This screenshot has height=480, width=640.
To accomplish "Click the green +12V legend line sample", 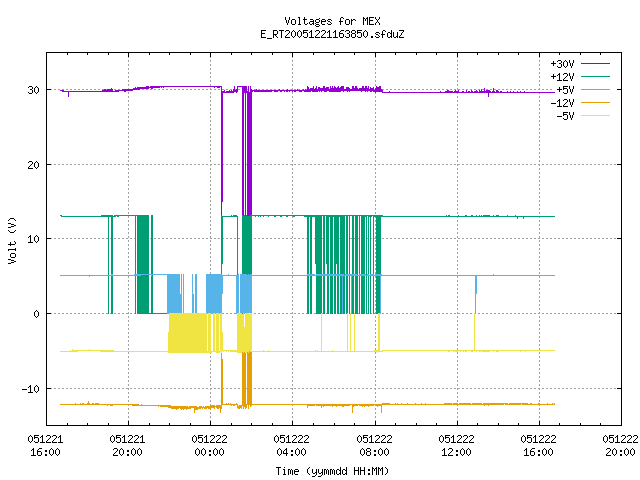I will coord(595,76).
